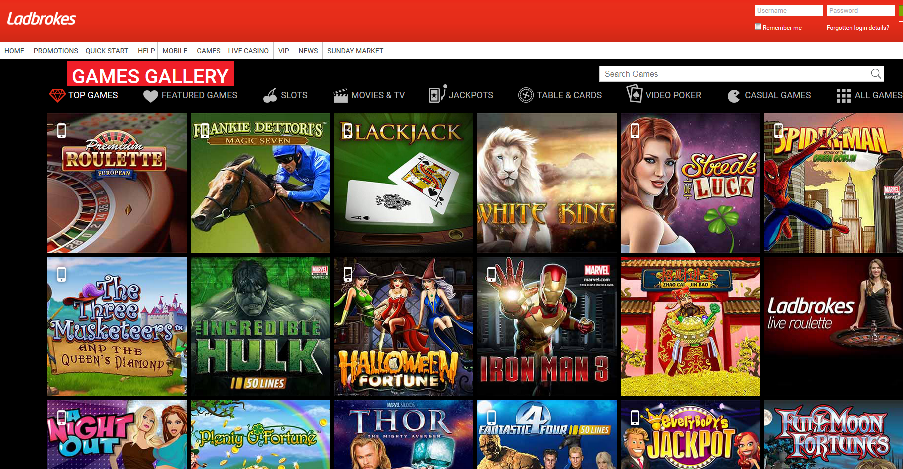The height and width of the screenshot is (469, 903).
Task: Open Streak of Luck game tile
Action: click(x=690, y=183)
